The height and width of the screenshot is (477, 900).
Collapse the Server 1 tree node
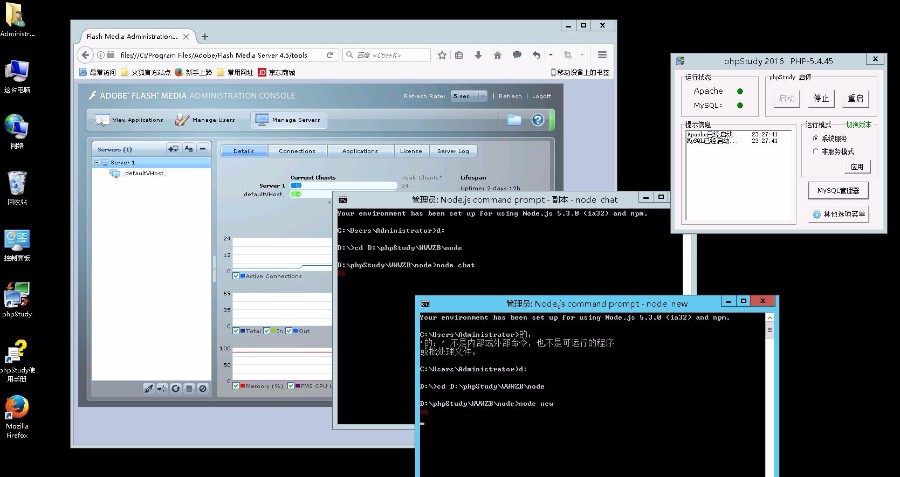click(97, 162)
